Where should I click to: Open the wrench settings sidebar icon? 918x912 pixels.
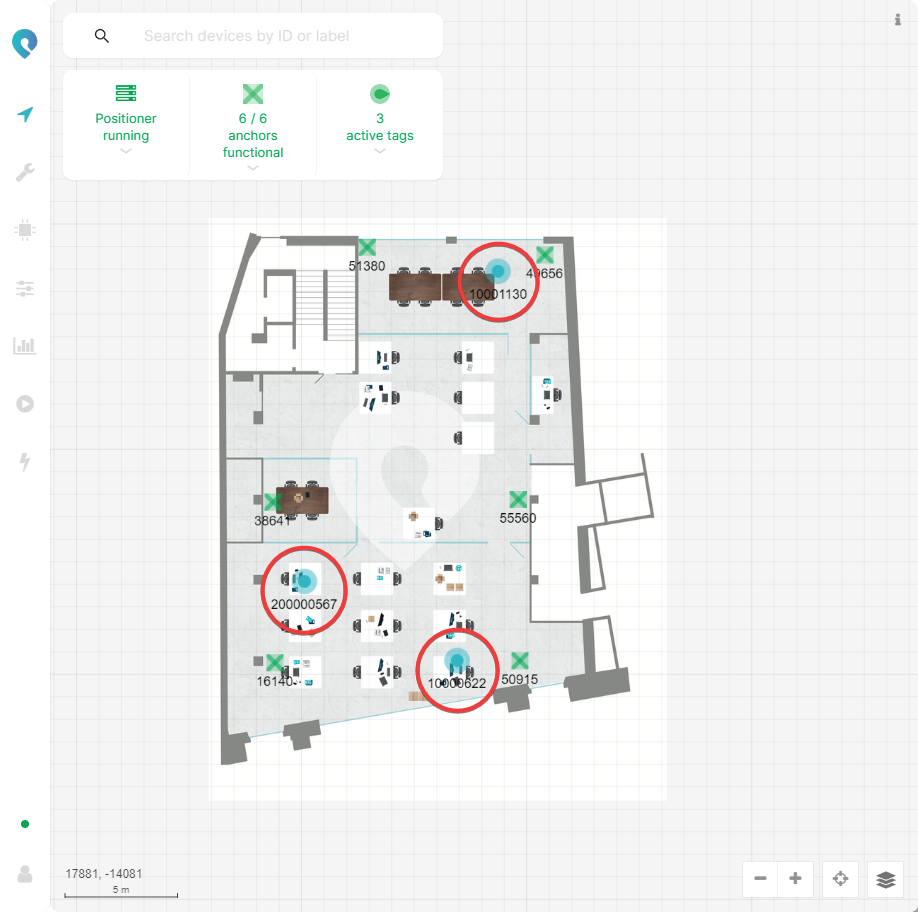[25, 173]
